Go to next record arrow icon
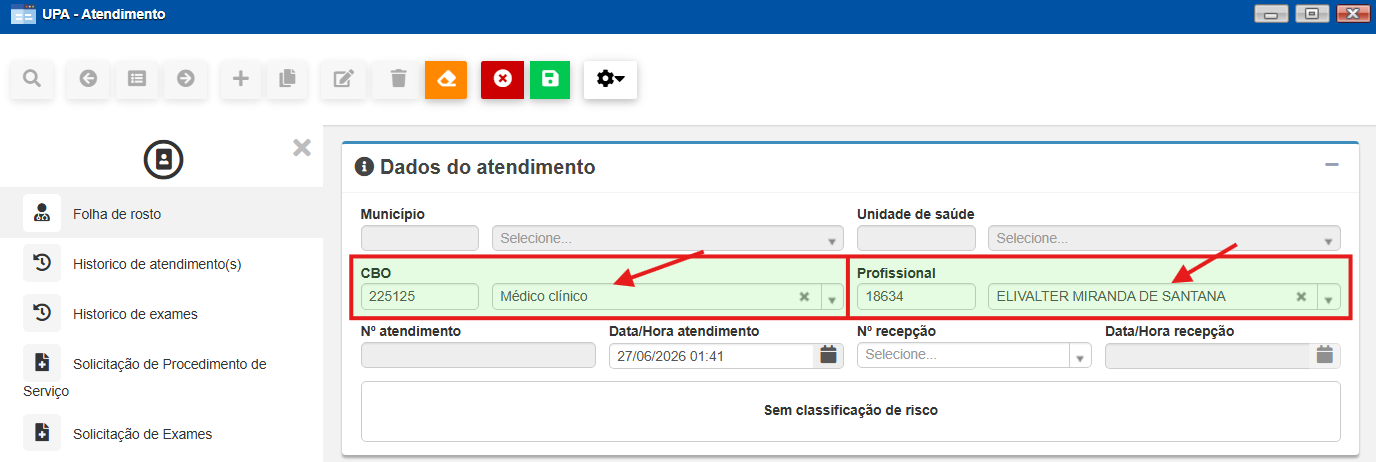The height and width of the screenshot is (462, 1376). 186,79
